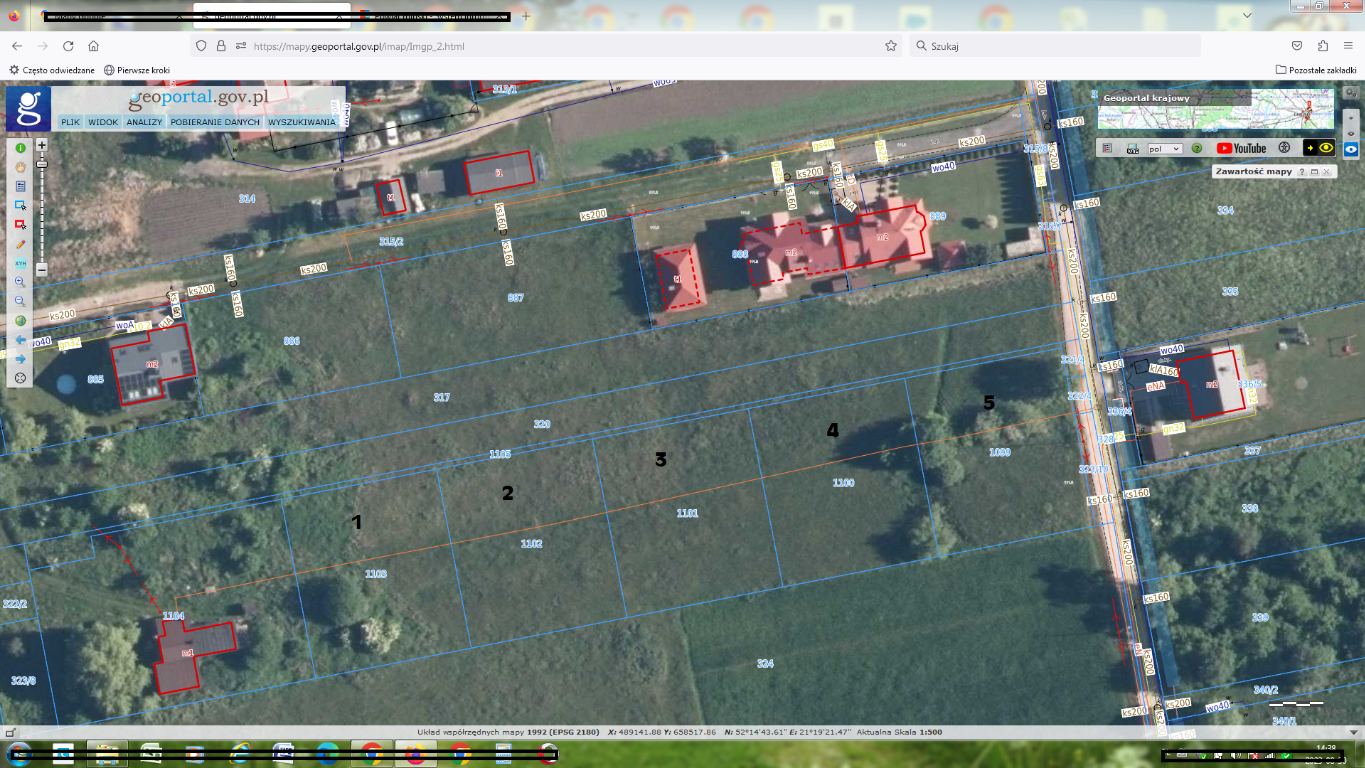
Task: Open the Pierwsze kroki bookmark
Action: pos(137,70)
